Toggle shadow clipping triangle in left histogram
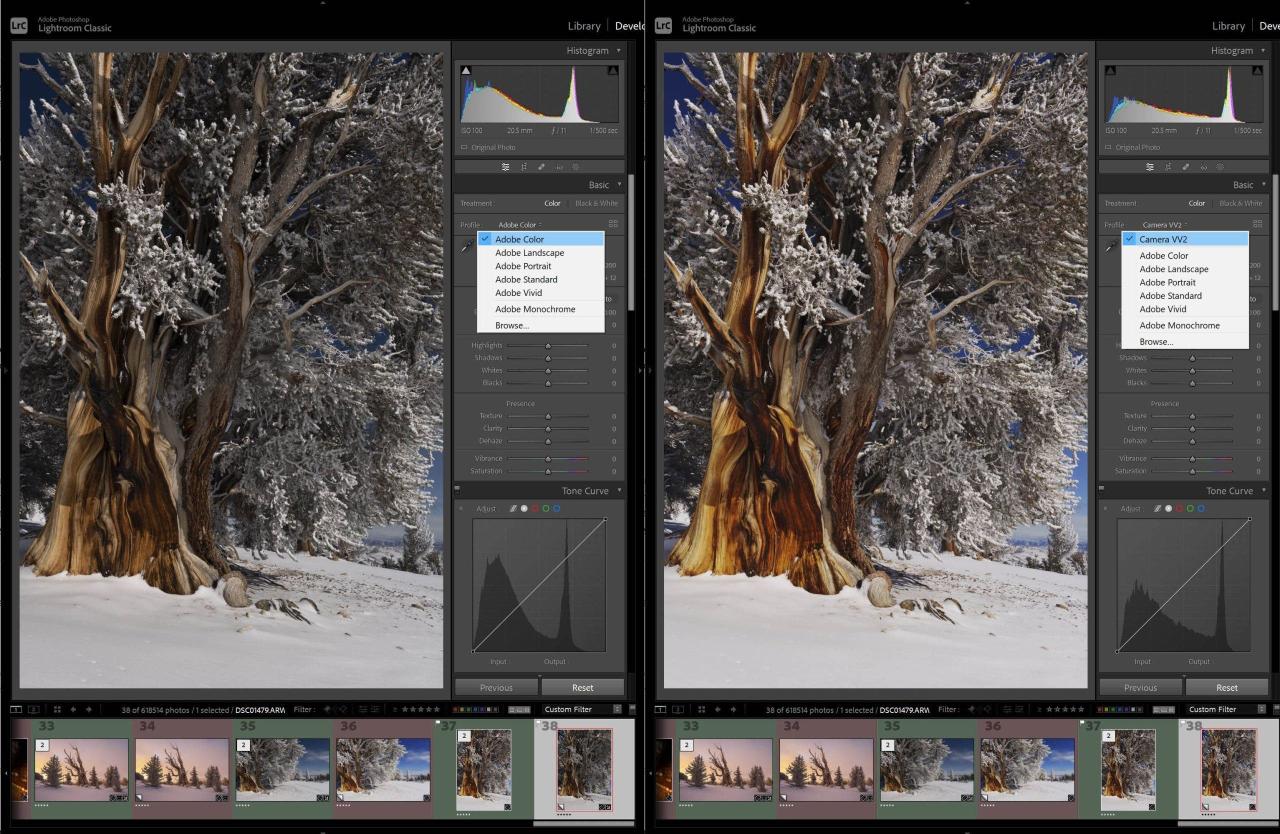The image size is (1280, 834). (466, 70)
